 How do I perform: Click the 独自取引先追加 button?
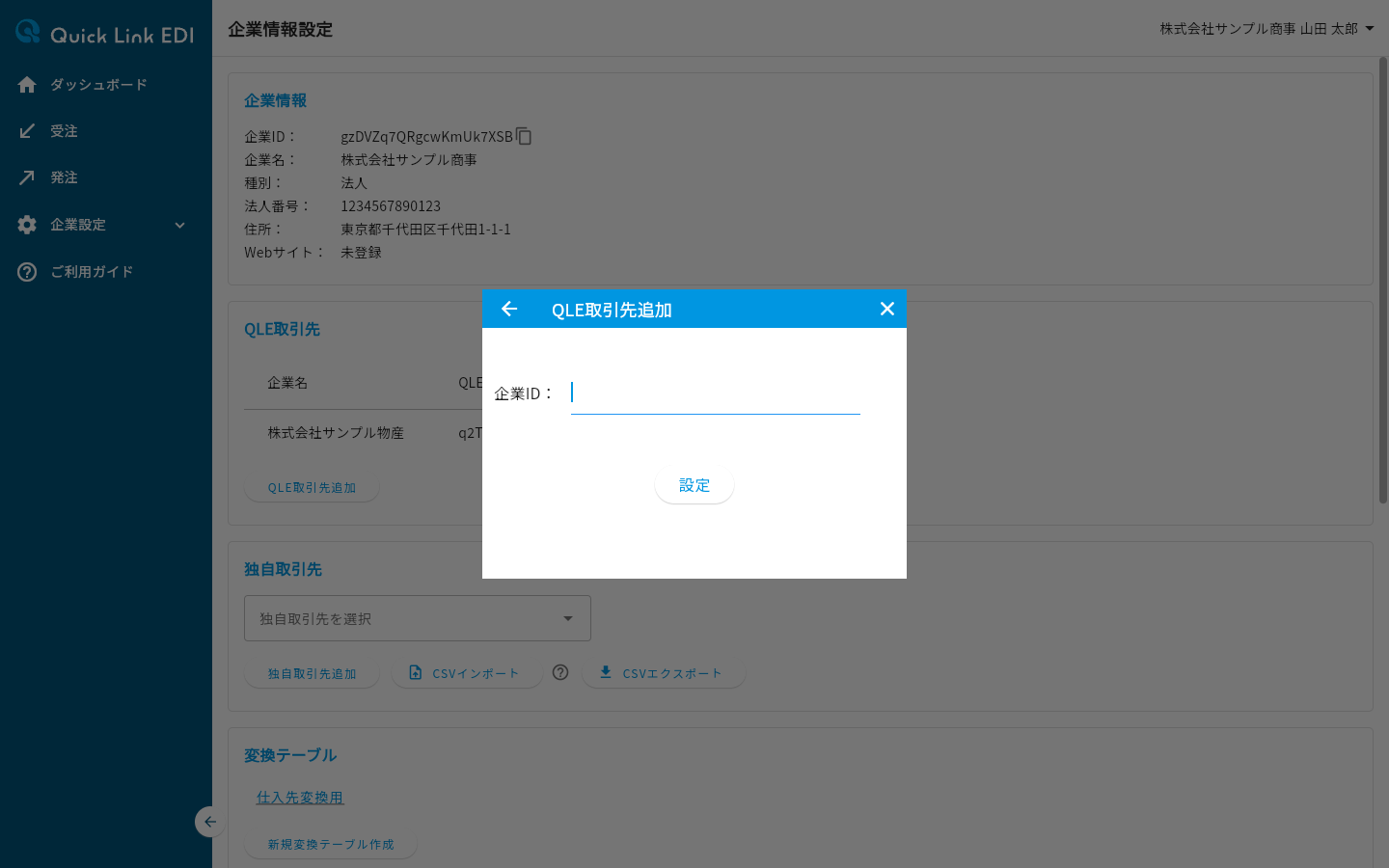click(x=312, y=673)
